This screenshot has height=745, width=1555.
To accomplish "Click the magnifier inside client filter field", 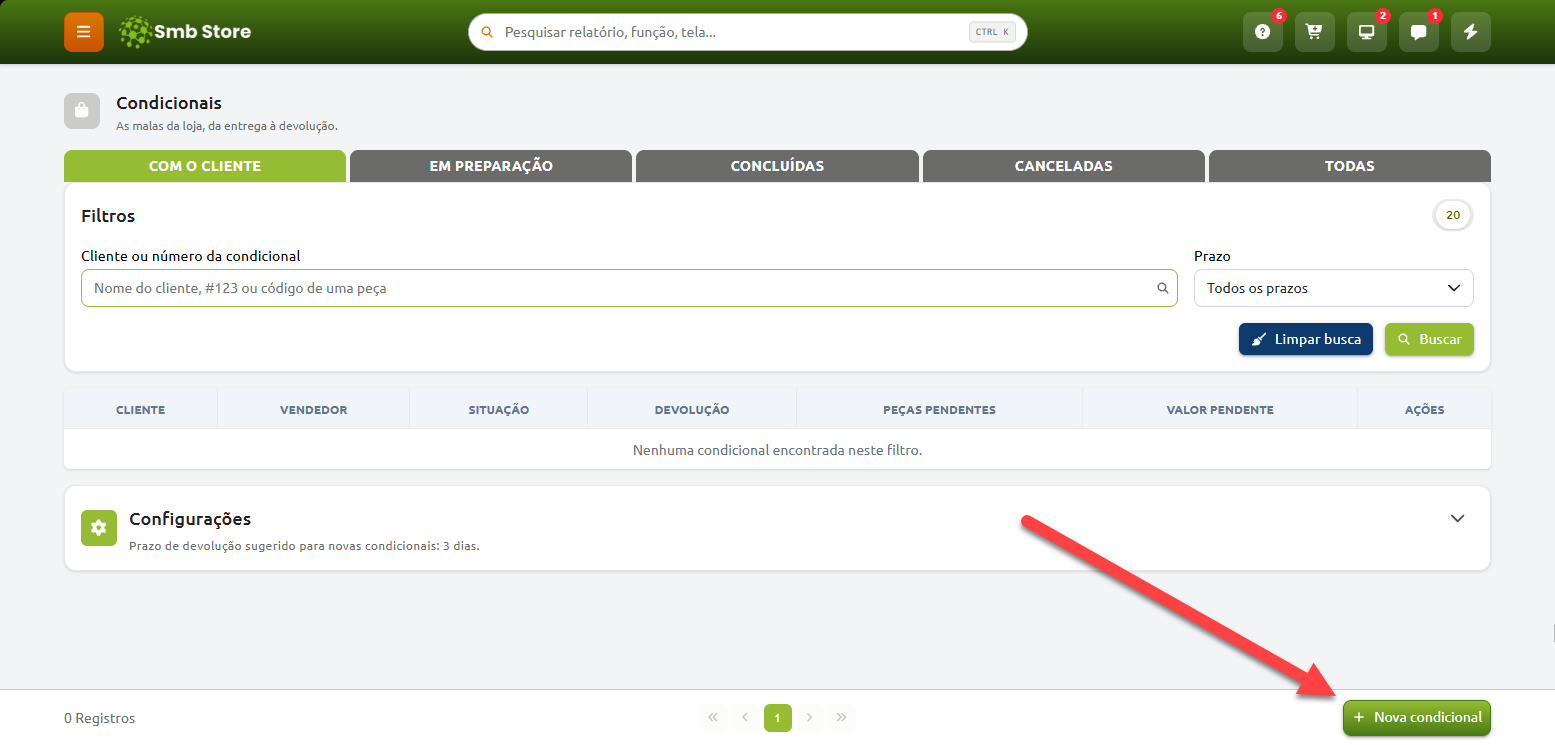I will pyautogui.click(x=1163, y=288).
